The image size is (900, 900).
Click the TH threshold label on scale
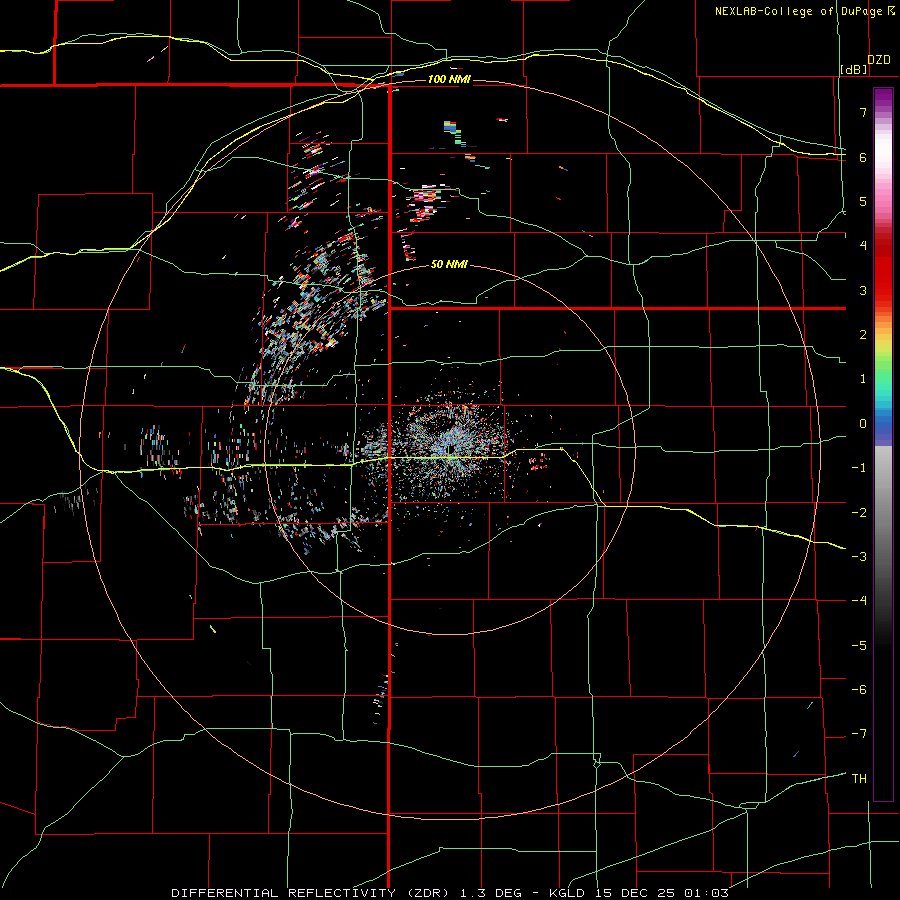pyautogui.click(x=859, y=779)
